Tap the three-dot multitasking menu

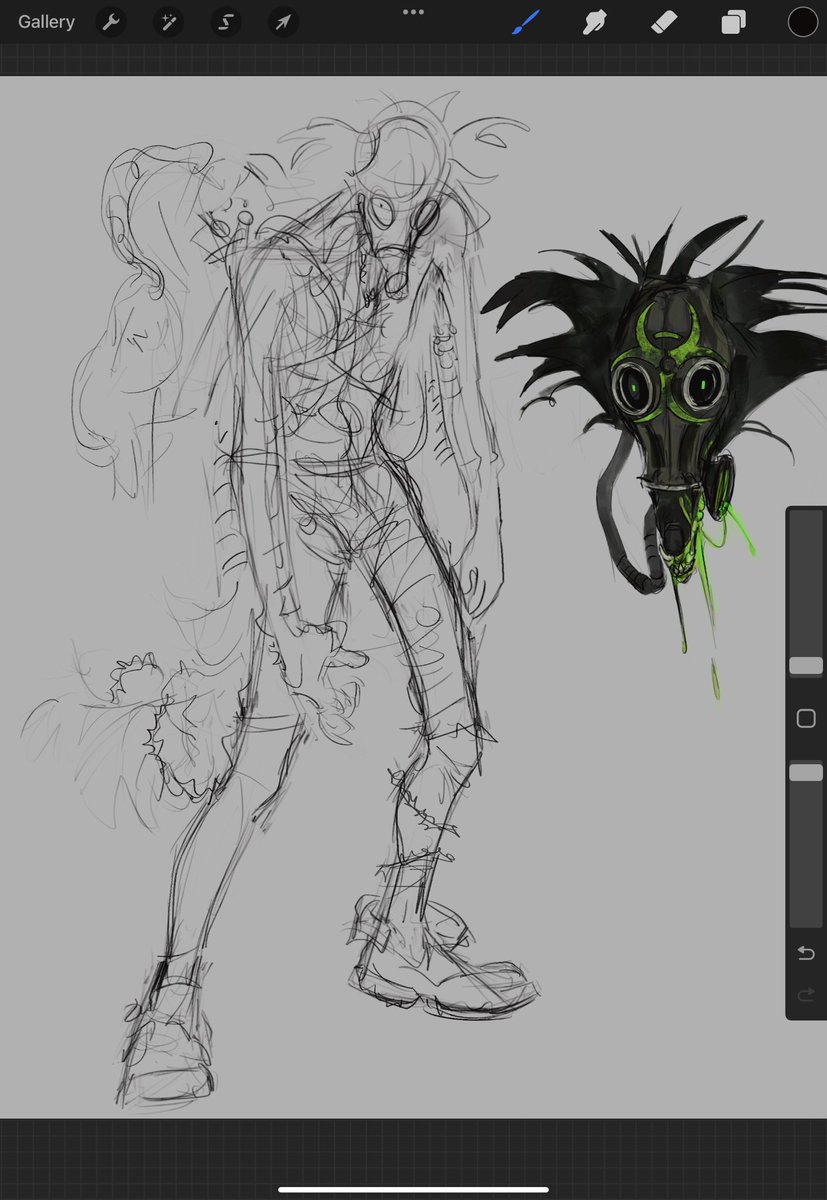coord(413,12)
